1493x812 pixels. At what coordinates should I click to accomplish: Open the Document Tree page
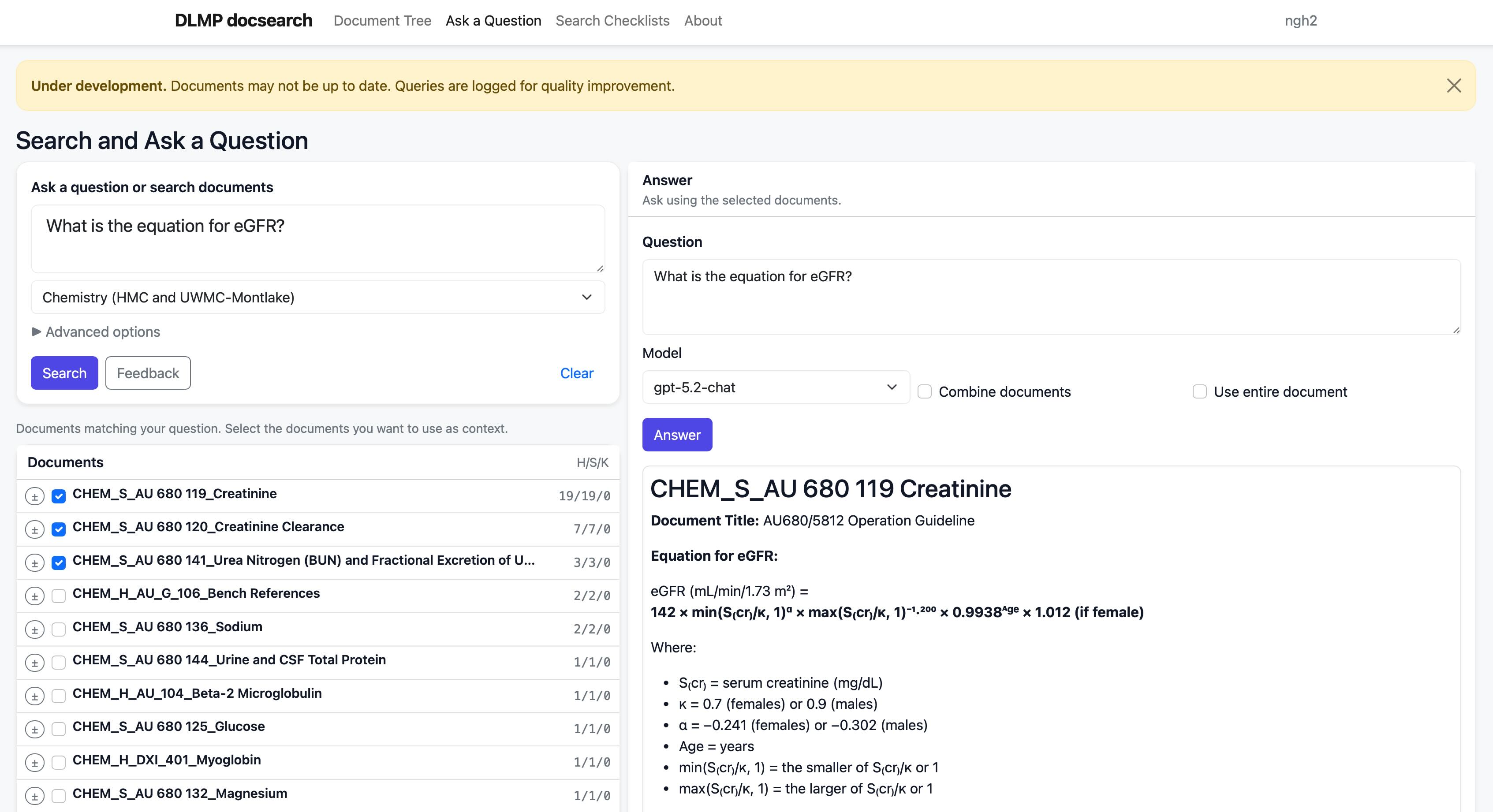(383, 21)
